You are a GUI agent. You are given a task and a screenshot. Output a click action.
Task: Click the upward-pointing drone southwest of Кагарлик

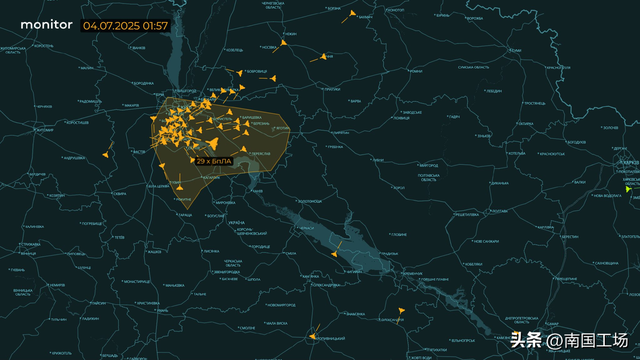click(x=180, y=187)
